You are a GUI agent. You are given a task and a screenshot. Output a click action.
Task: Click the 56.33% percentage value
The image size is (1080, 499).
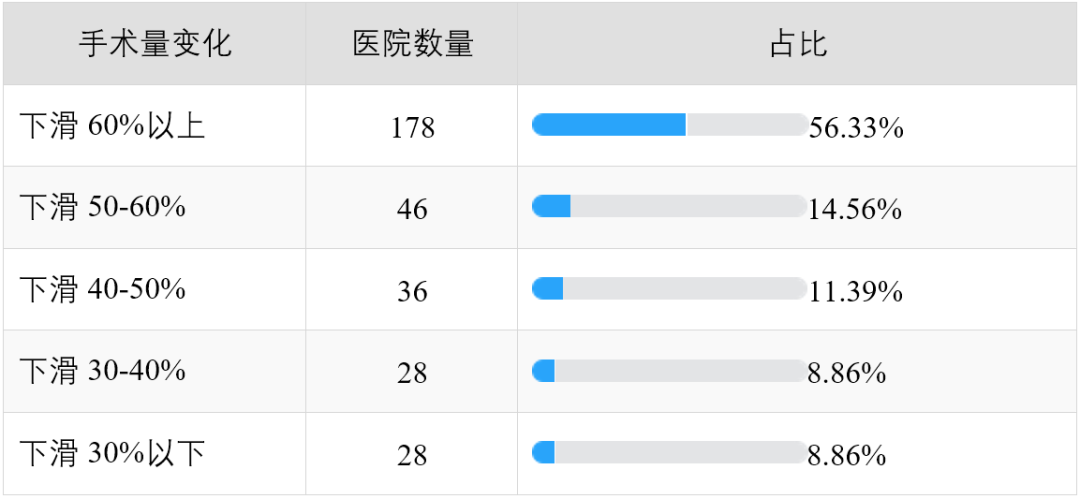tap(855, 128)
